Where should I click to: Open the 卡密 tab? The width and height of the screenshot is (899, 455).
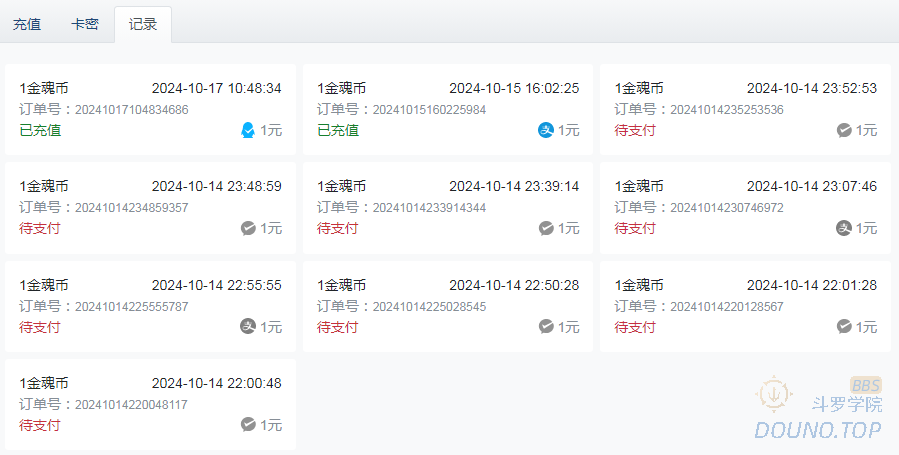pos(85,24)
